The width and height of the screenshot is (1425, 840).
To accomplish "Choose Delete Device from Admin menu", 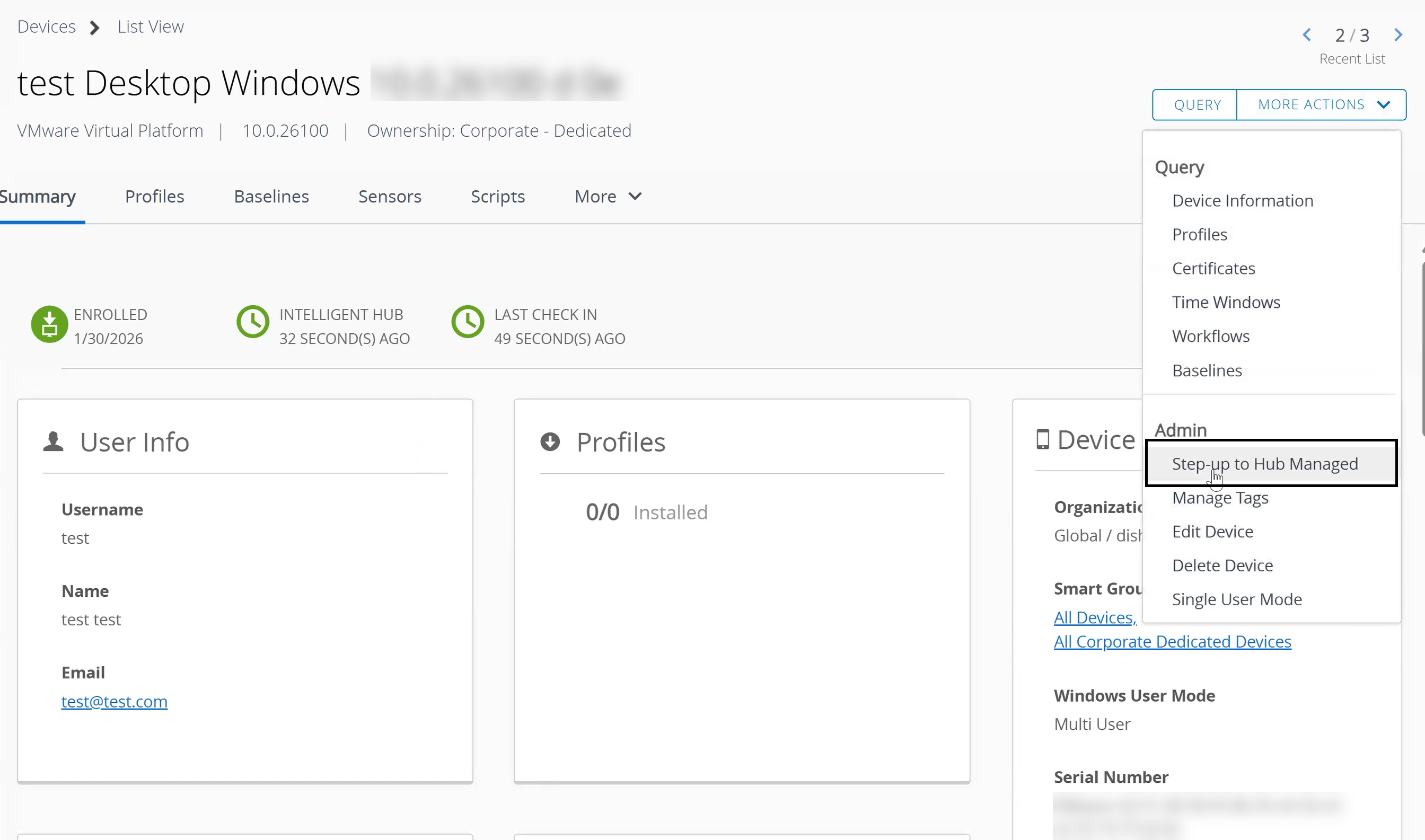I will tap(1222, 565).
